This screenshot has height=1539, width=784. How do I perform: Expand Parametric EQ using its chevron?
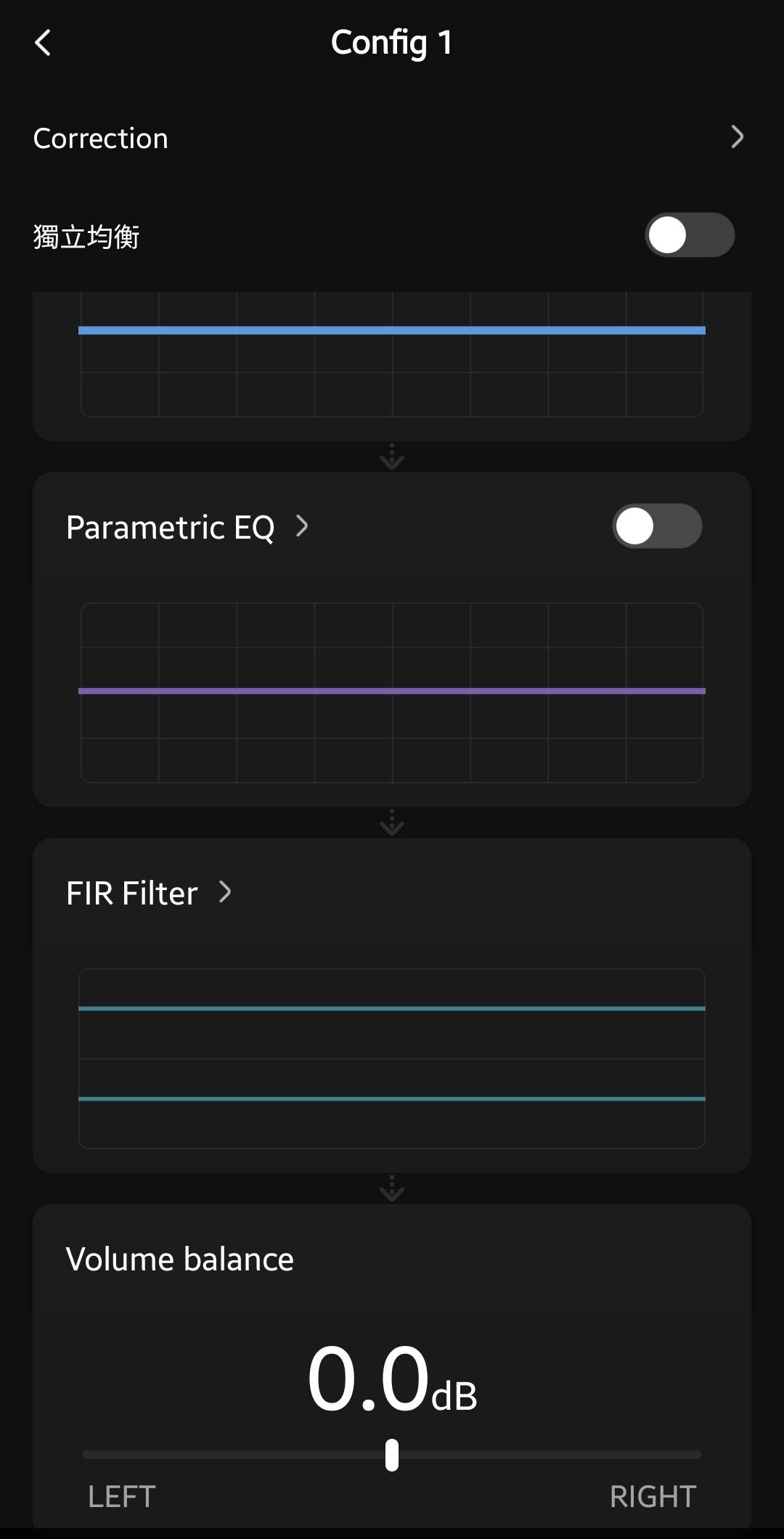pos(302,526)
